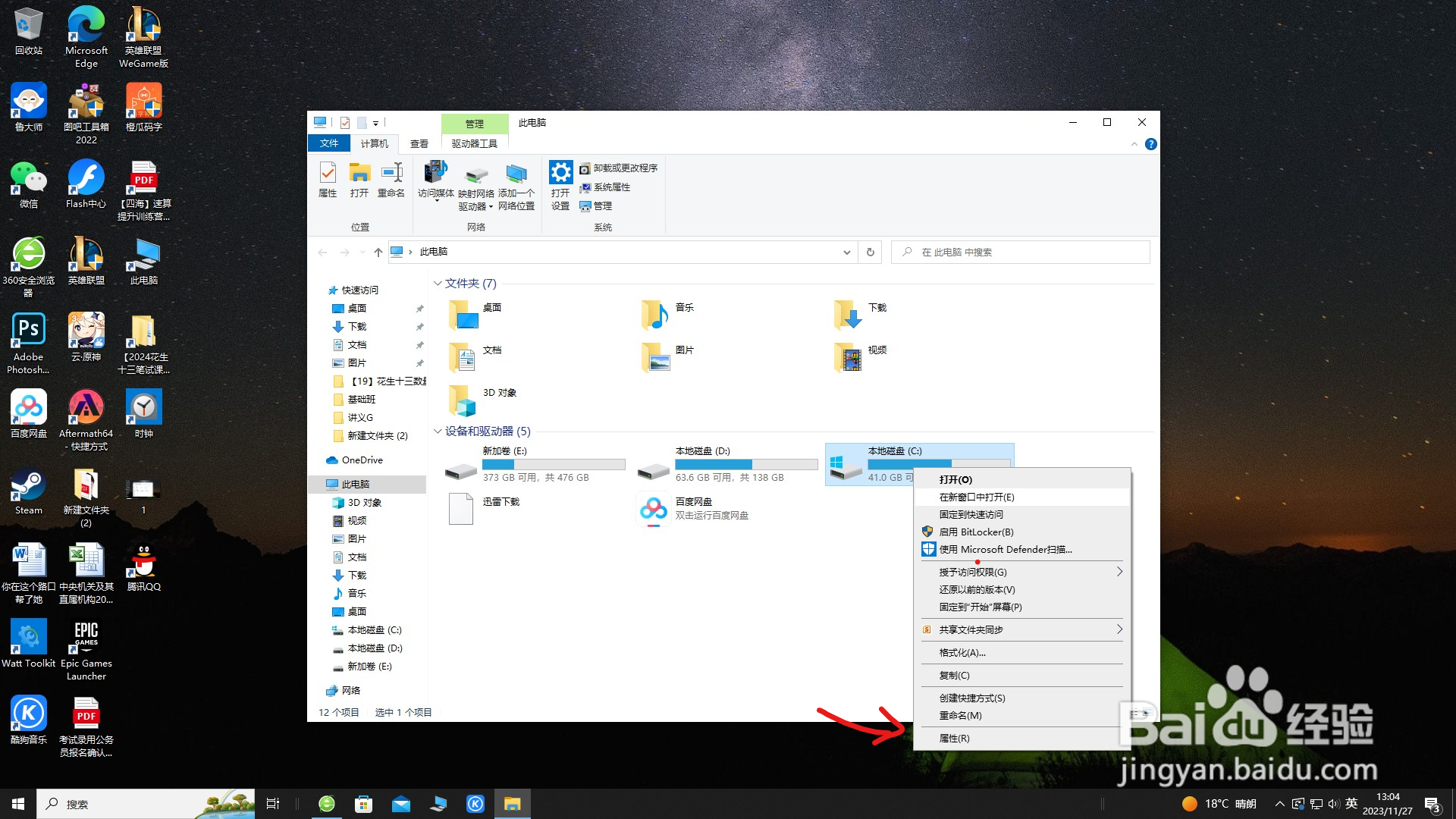This screenshot has width=1456, height=819.
Task: Open the File ribbon tab
Action: (329, 143)
